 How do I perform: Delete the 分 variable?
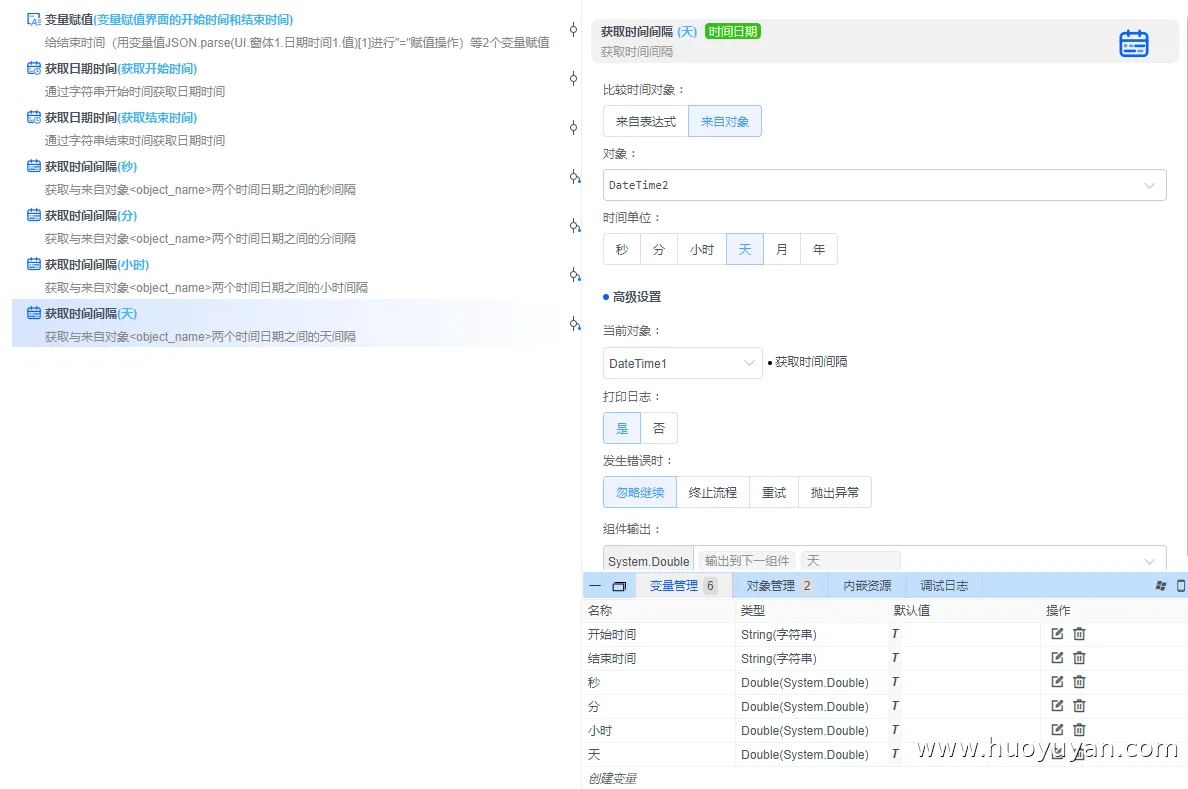tap(1080, 706)
